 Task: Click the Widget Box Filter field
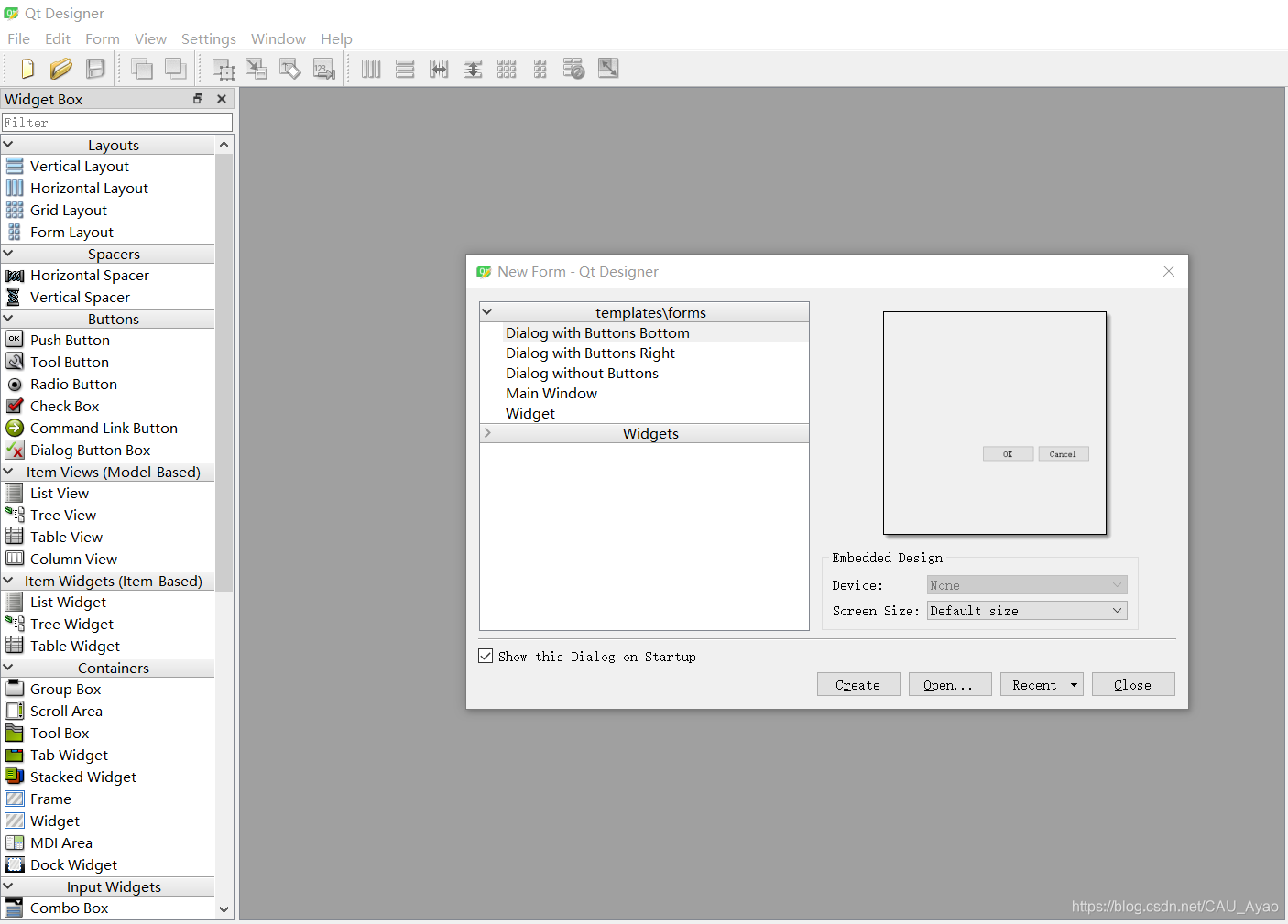tap(117, 123)
